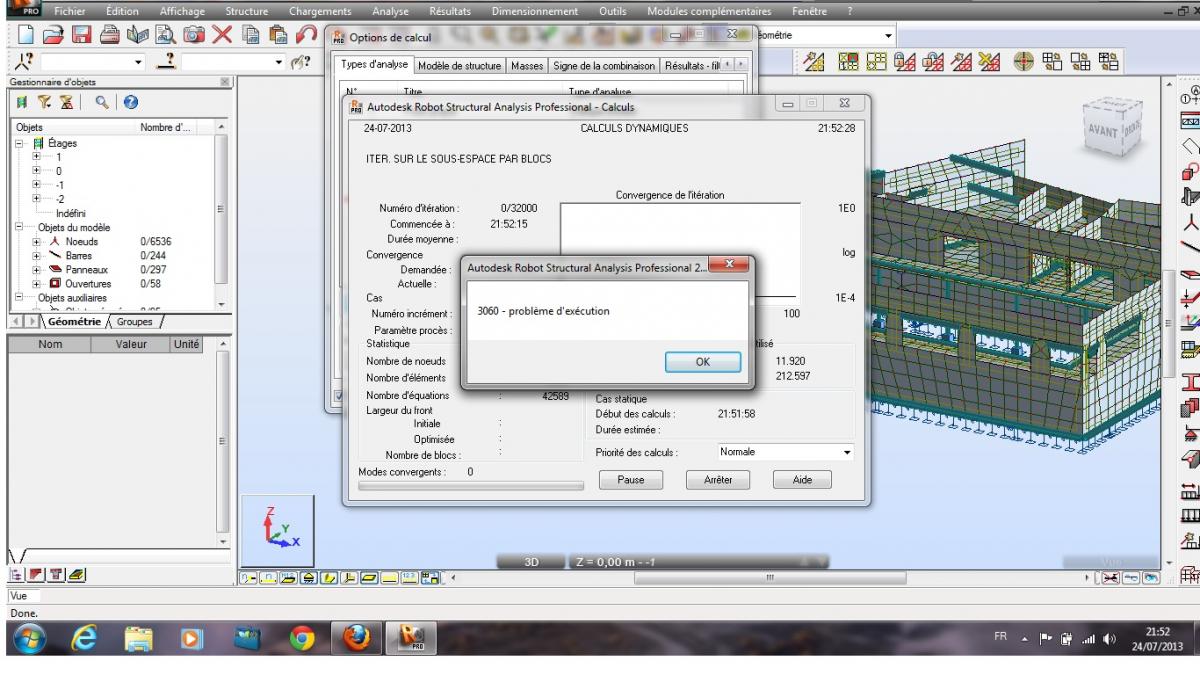Click the filter funnel icon in object manager
The height and width of the screenshot is (675, 1200).
tap(45, 102)
